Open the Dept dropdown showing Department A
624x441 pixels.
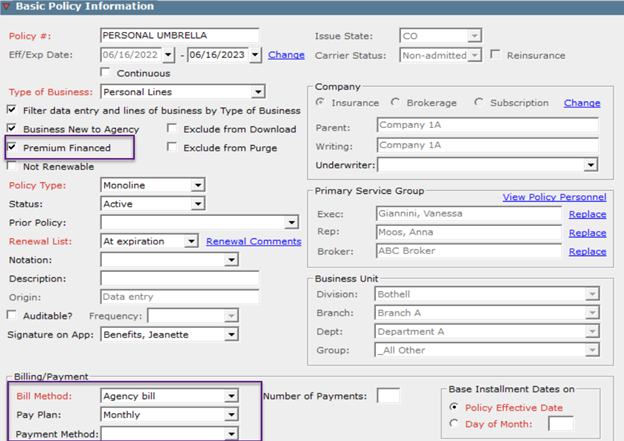coord(592,332)
